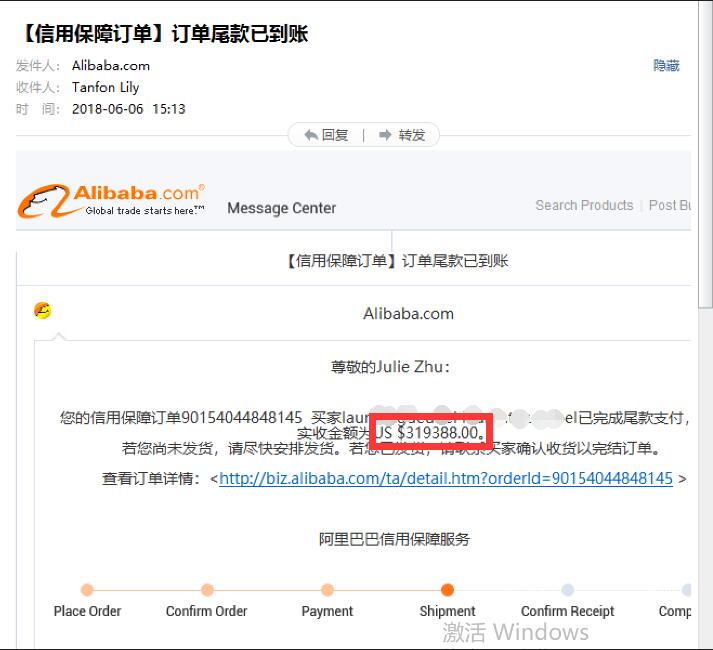713x650 pixels.
Task: Click the Payment step label
Action: (x=327, y=611)
